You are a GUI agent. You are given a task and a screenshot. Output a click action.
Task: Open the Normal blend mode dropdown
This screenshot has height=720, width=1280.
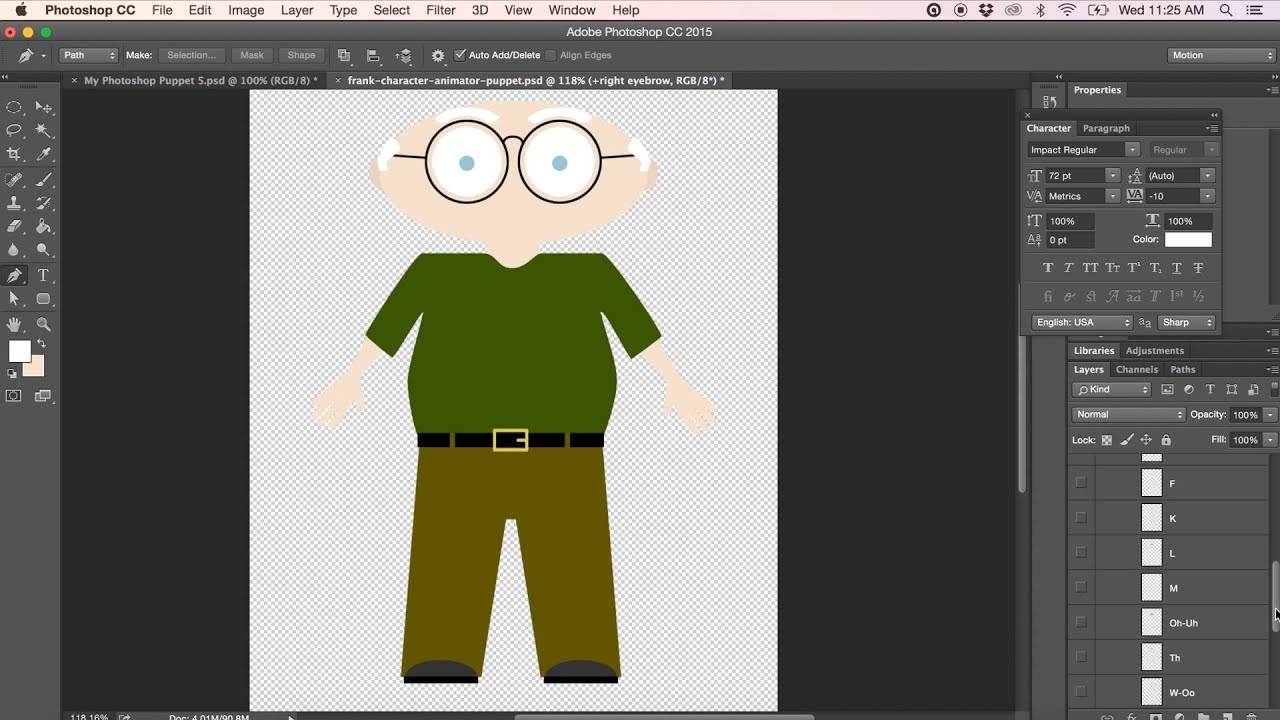point(1128,414)
